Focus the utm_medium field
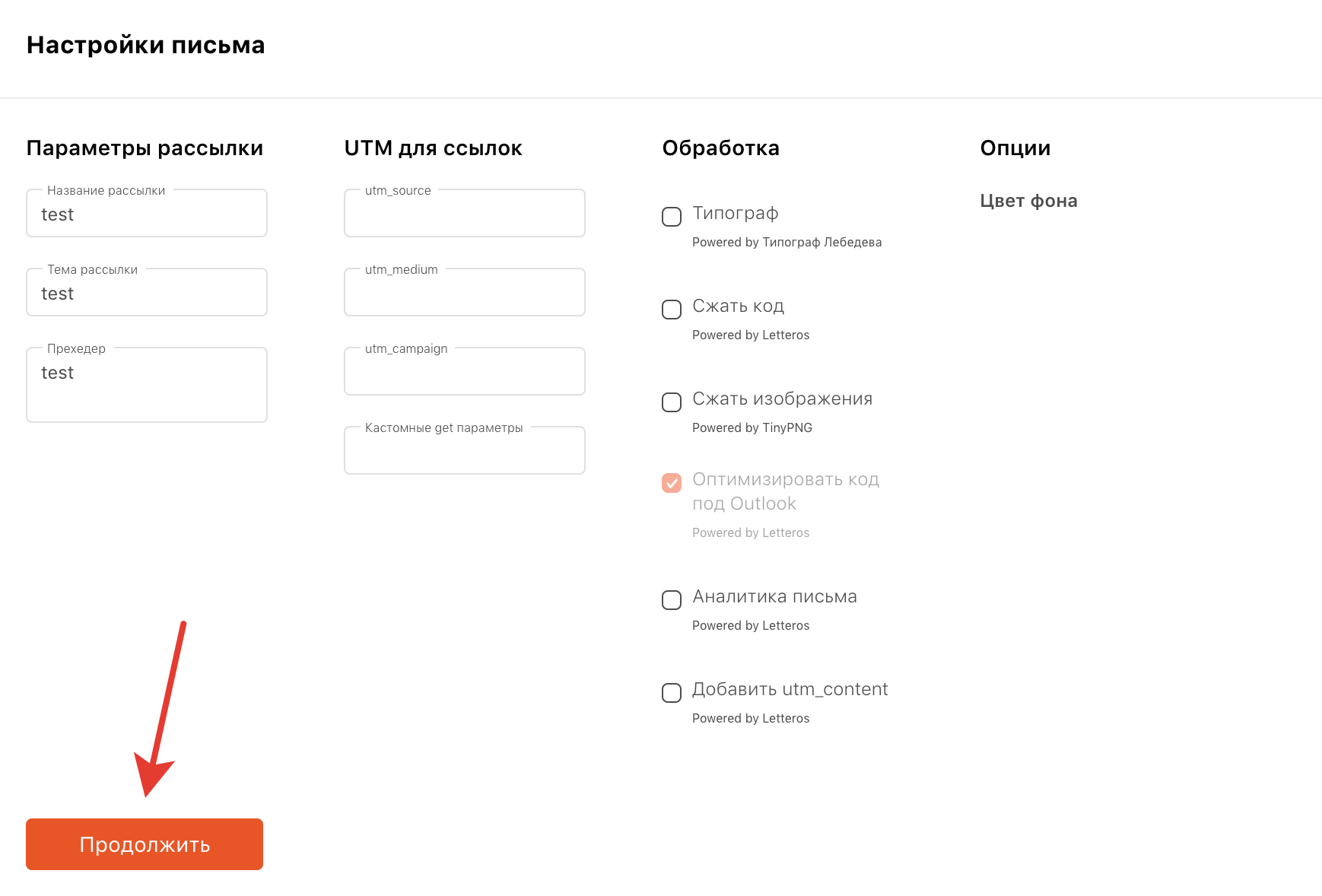 [x=465, y=292]
